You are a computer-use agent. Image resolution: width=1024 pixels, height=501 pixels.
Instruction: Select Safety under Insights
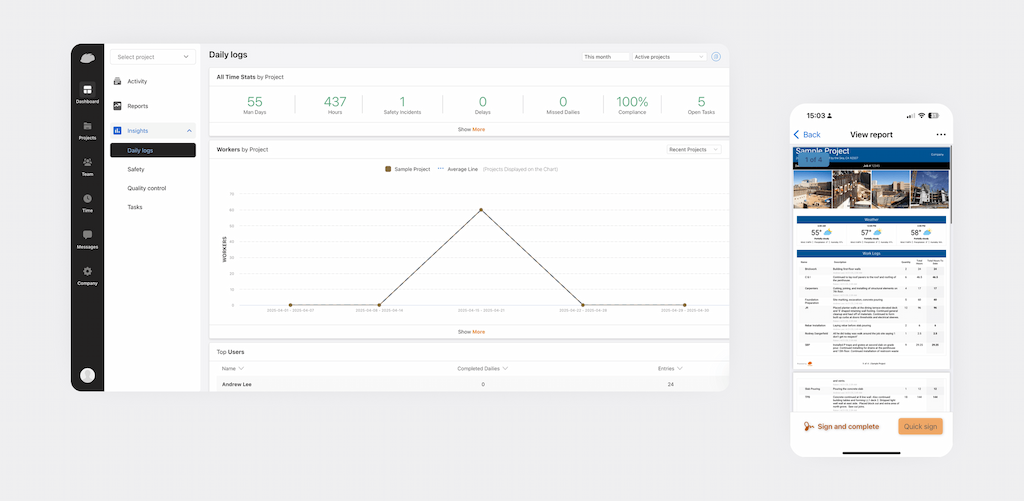pos(136,169)
